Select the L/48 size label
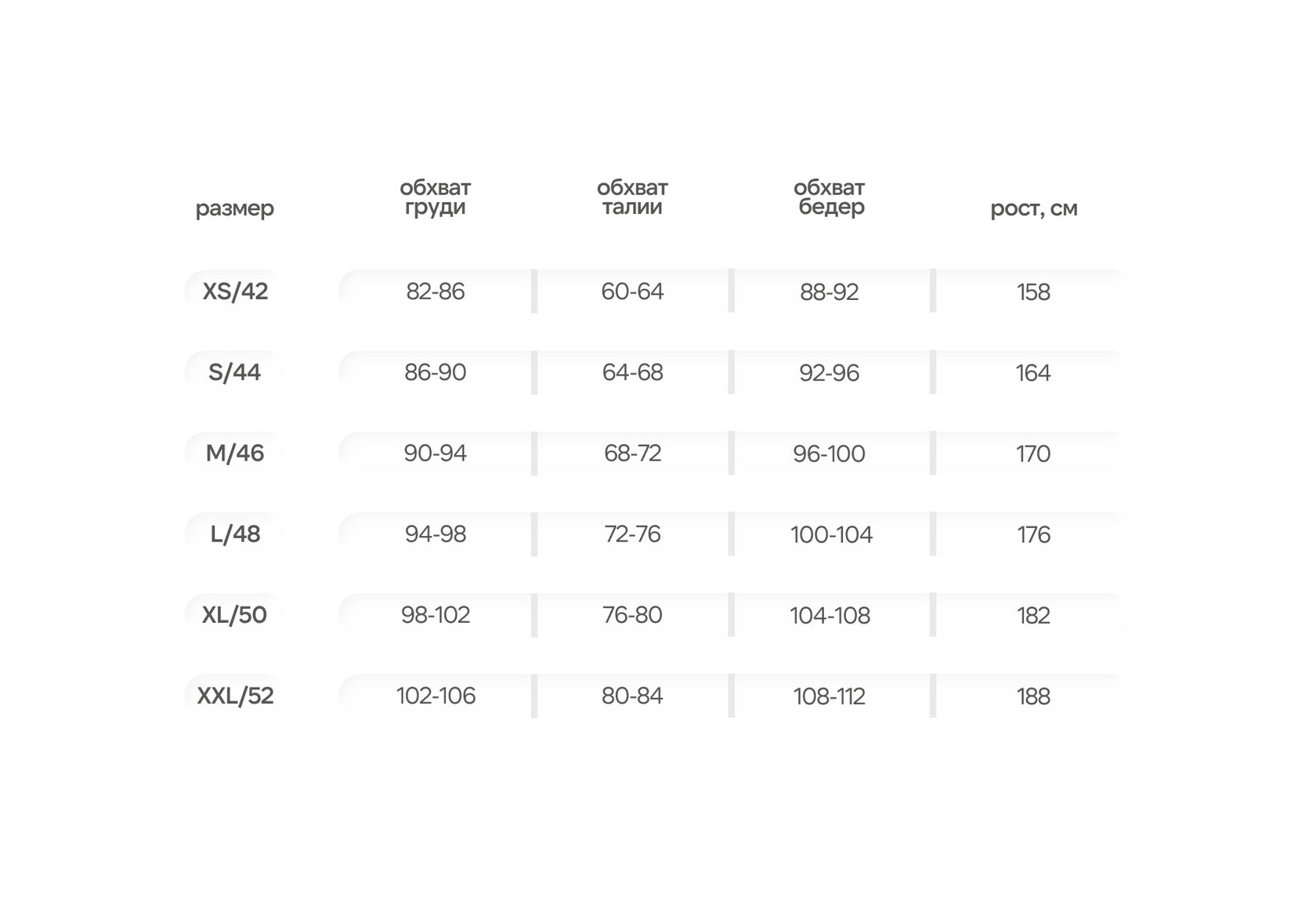The width and height of the screenshot is (1316, 897). tap(235, 534)
